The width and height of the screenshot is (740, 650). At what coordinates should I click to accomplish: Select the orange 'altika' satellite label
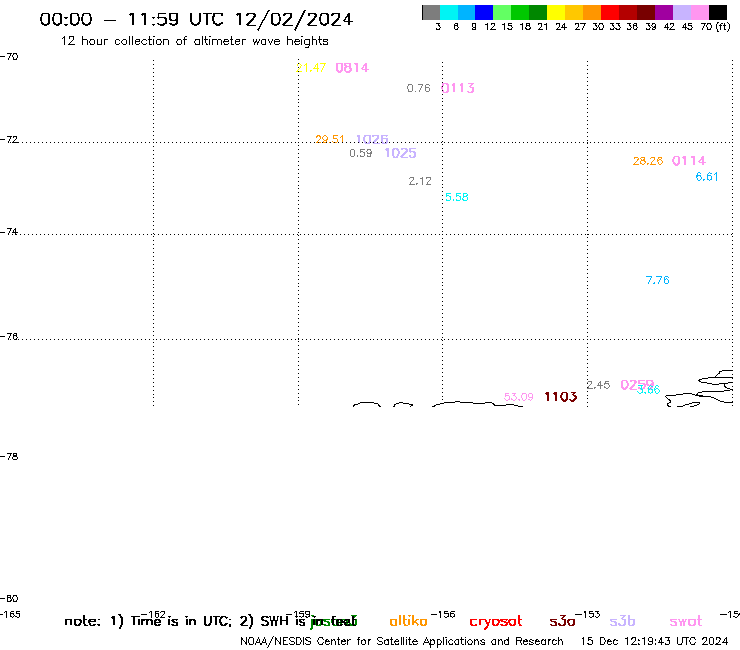point(408,621)
